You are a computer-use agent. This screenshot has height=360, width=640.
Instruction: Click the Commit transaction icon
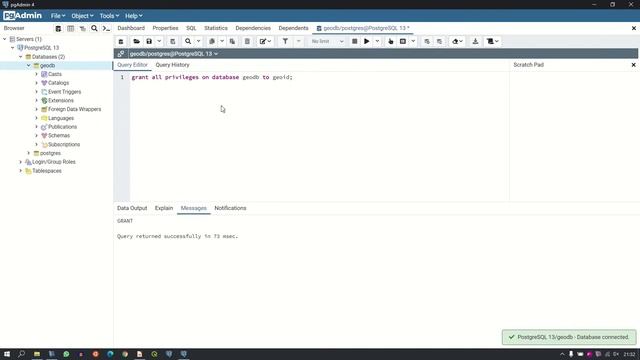[x=427, y=41]
